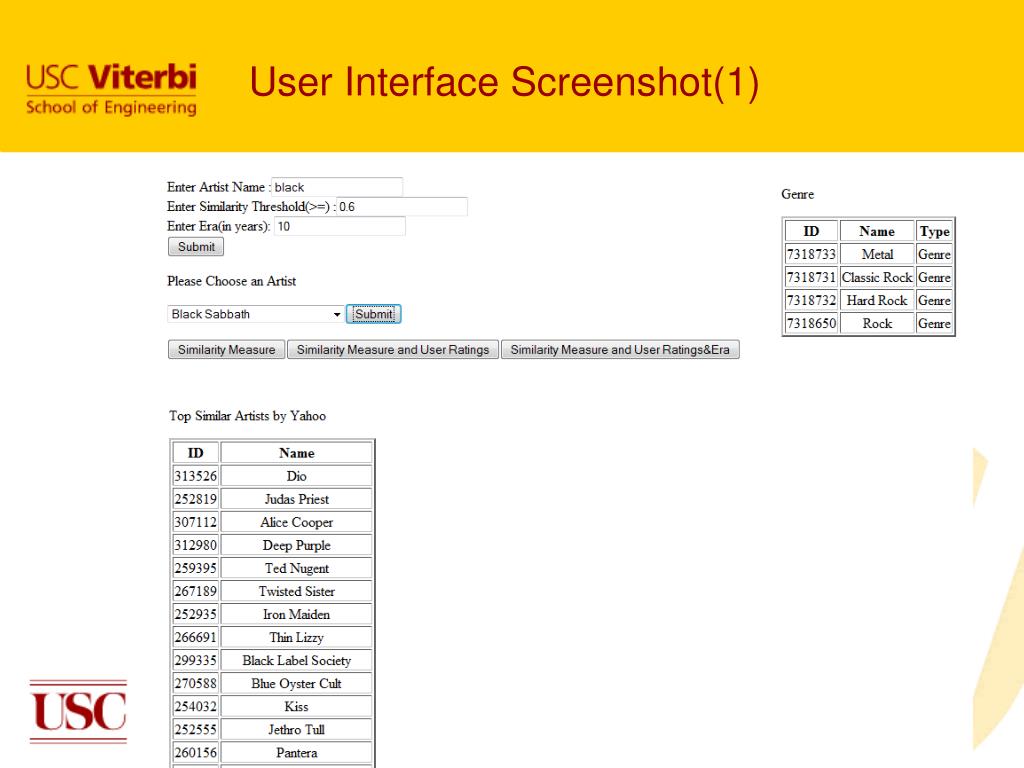Click the Pantera artist name
Viewport: 1024px width, 768px height.
click(296, 752)
